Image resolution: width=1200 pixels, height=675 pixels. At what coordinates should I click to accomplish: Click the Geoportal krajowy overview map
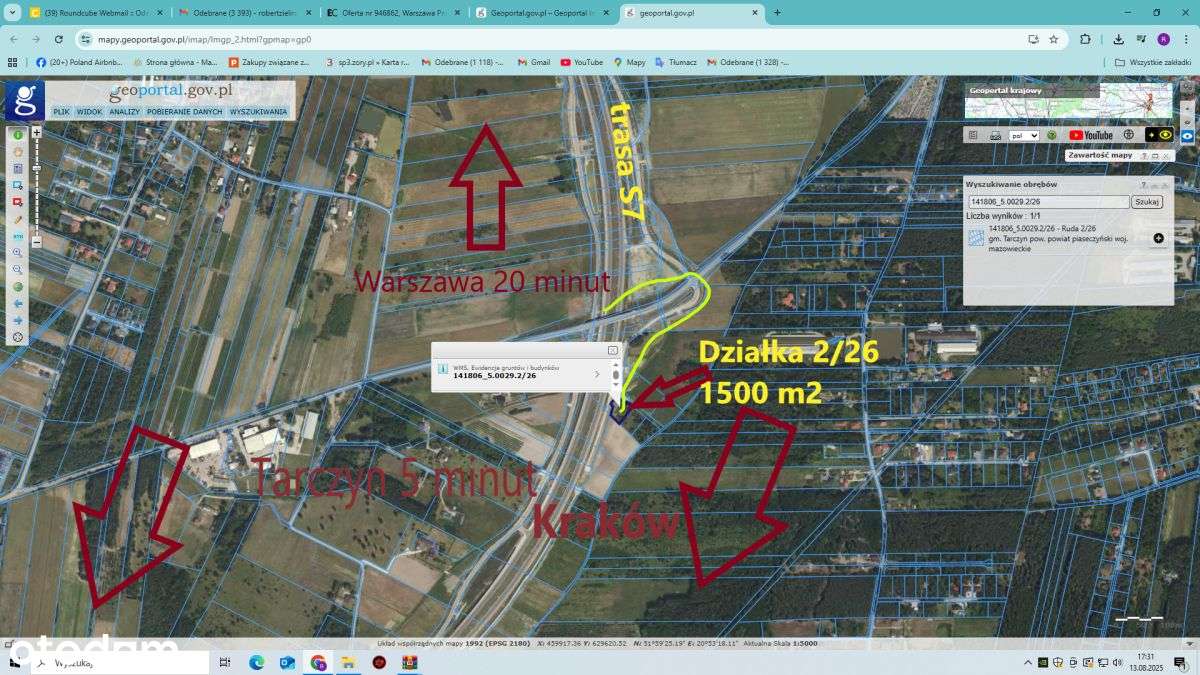(1068, 101)
